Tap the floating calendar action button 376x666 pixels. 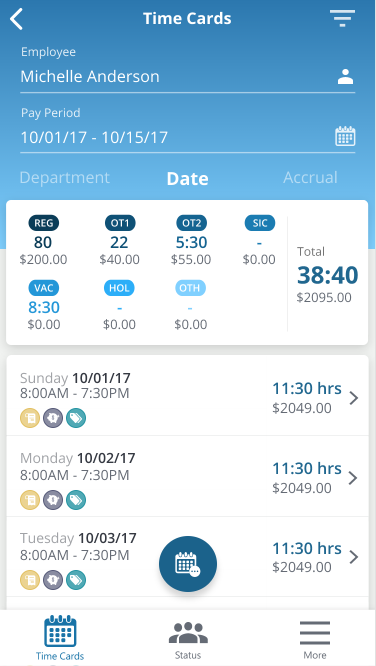(188, 564)
